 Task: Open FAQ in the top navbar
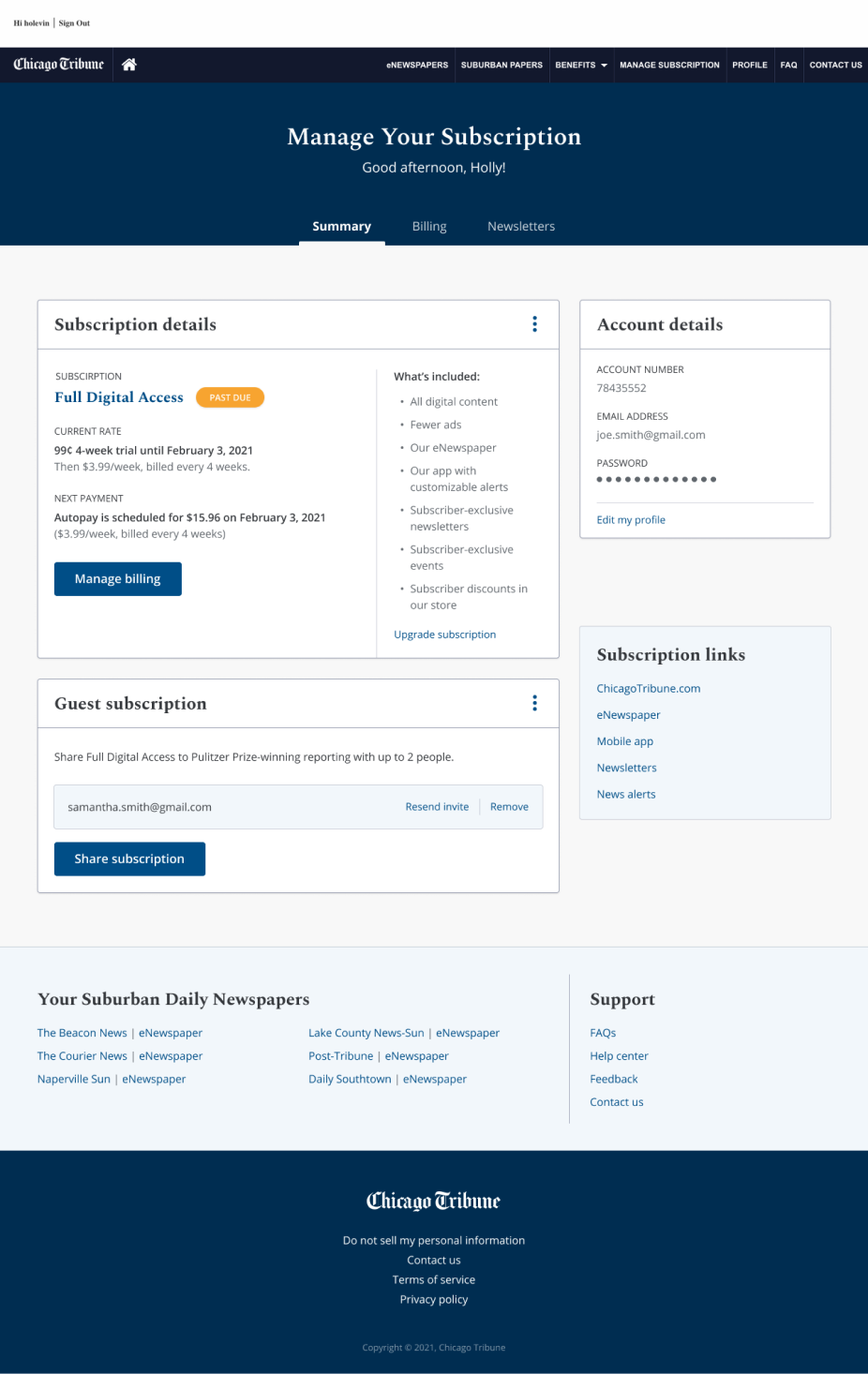(789, 65)
